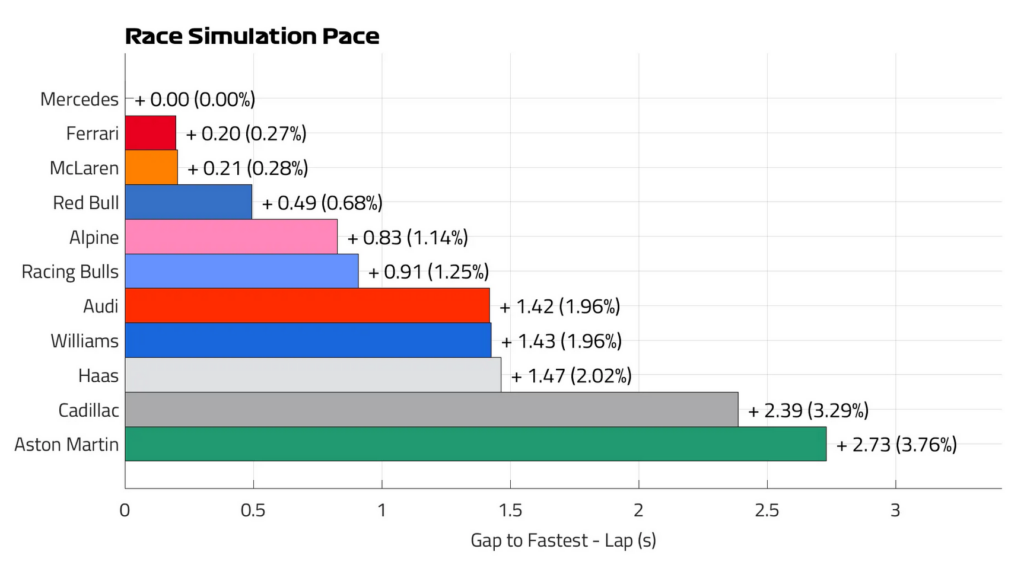Select the red Audi bar
Viewport: 1024px width, 565px height.
(308, 306)
